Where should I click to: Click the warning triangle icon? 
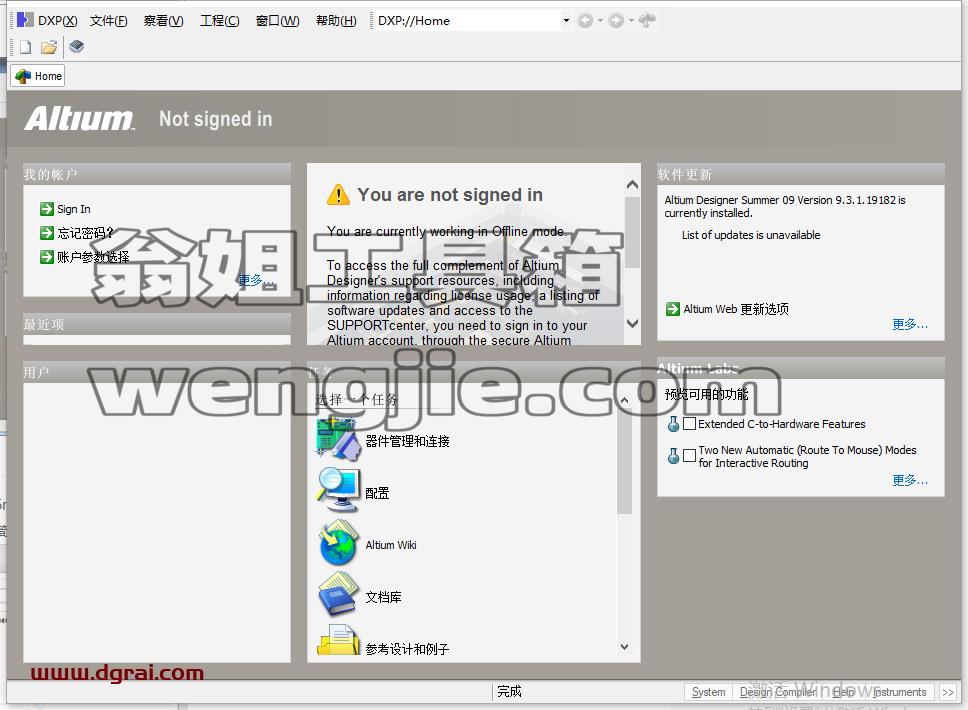coord(338,194)
